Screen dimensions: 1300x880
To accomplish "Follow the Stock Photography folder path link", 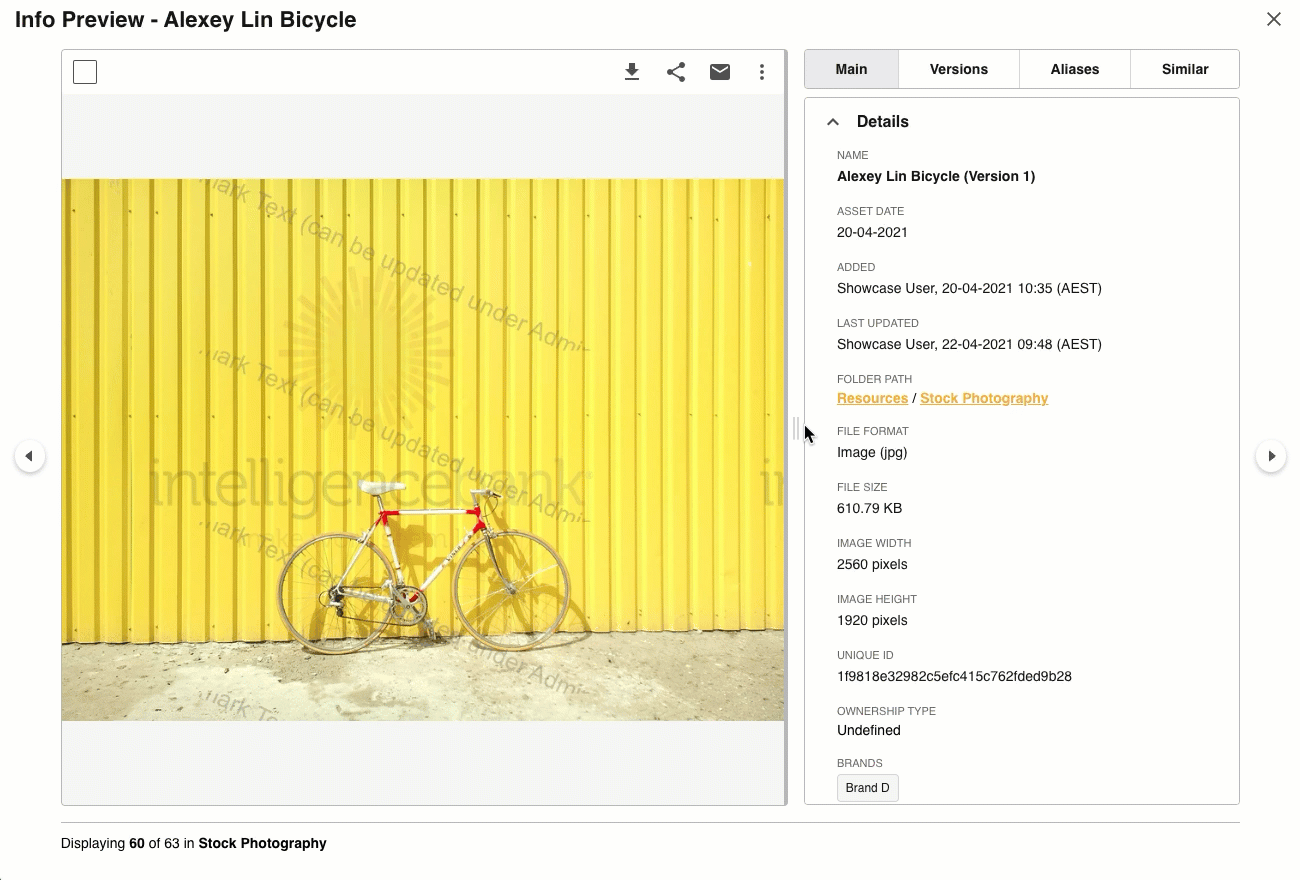I will pos(983,398).
